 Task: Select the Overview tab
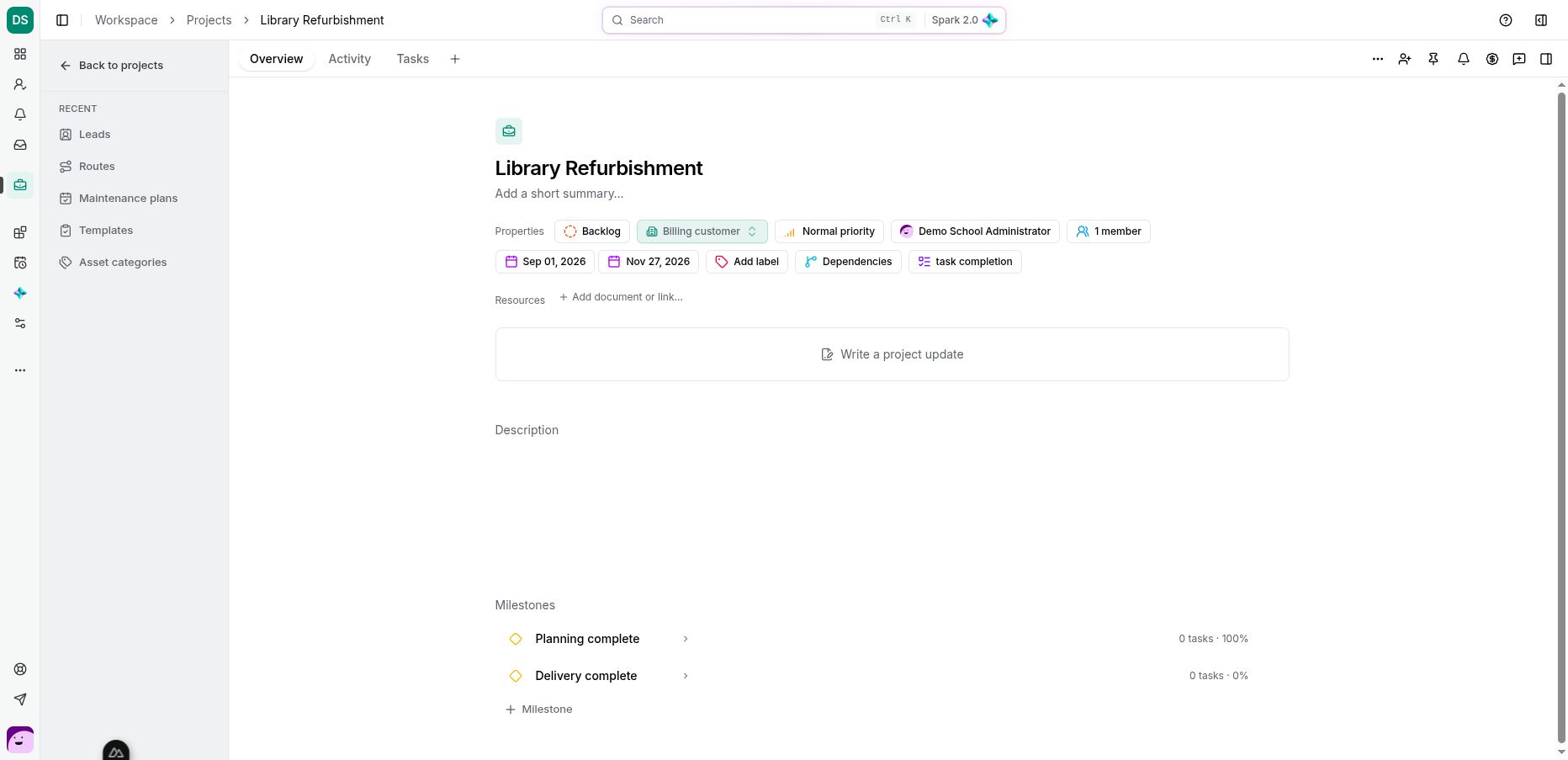tap(277, 59)
